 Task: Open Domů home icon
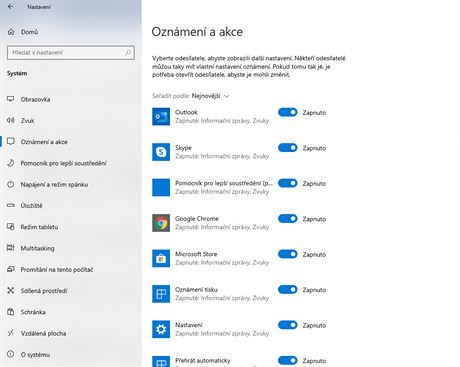coord(11,32)
